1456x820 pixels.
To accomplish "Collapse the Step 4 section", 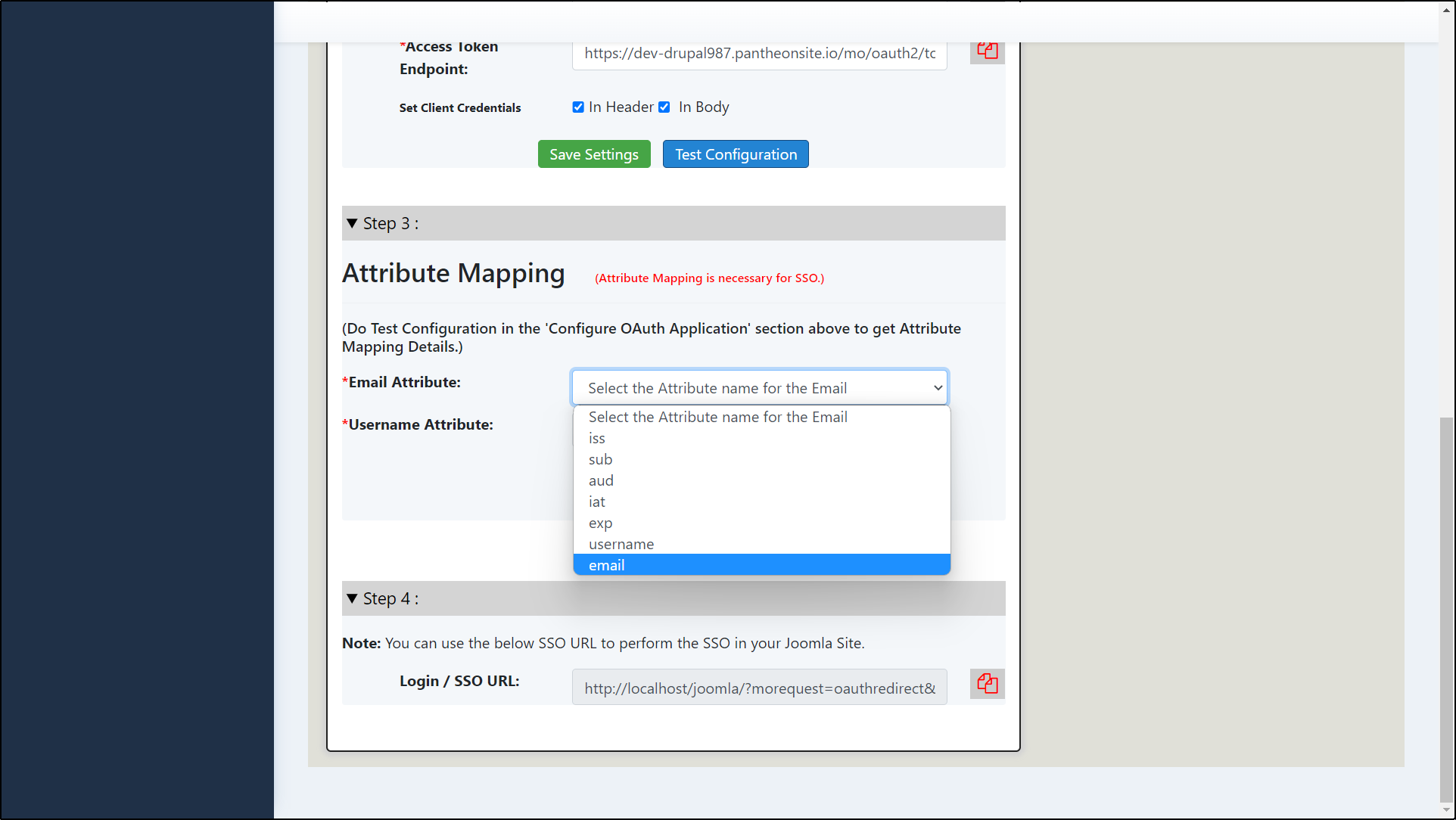I will click(x=674, y=598).
